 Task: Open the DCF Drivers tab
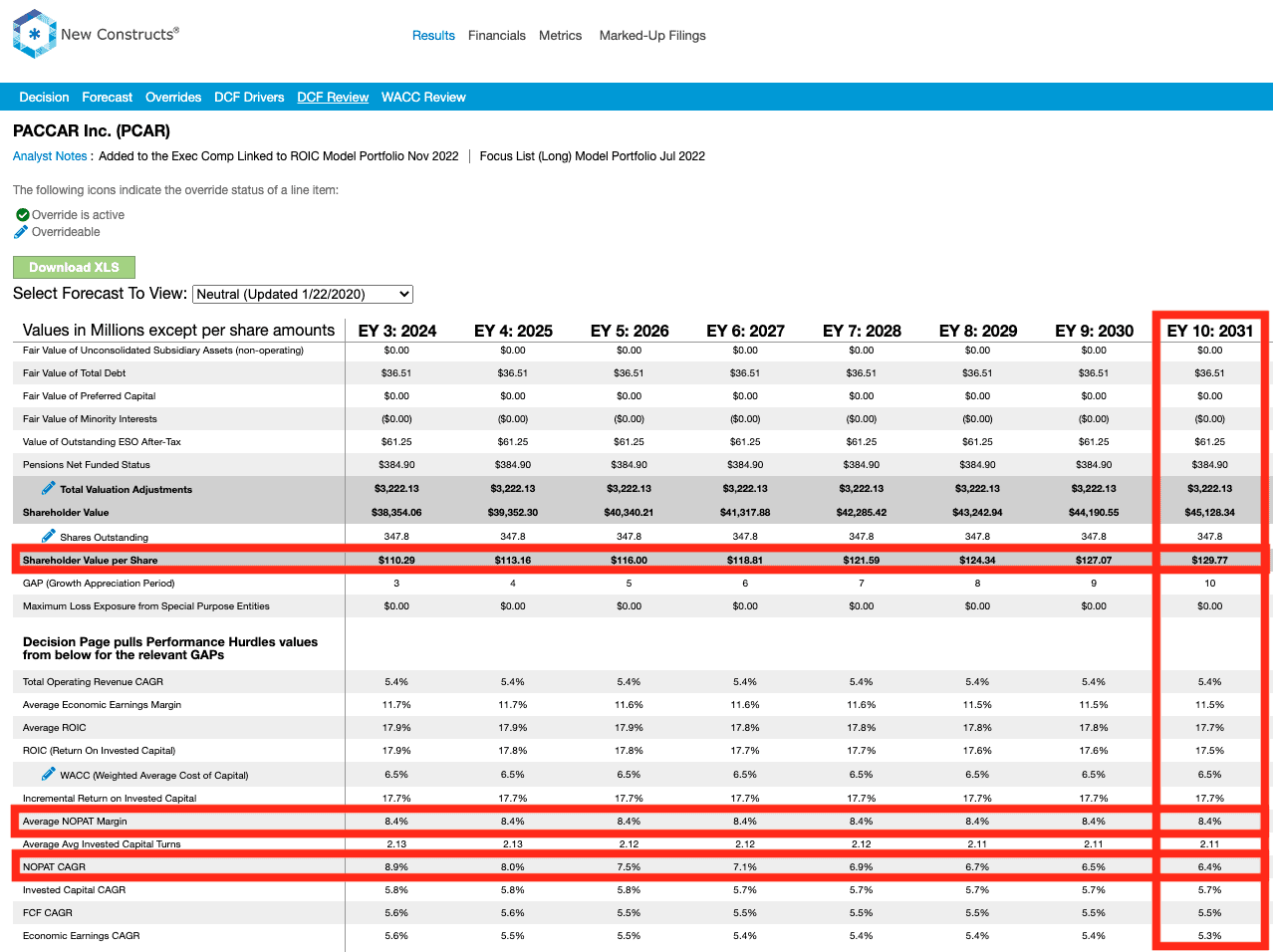tap(249, 97)
